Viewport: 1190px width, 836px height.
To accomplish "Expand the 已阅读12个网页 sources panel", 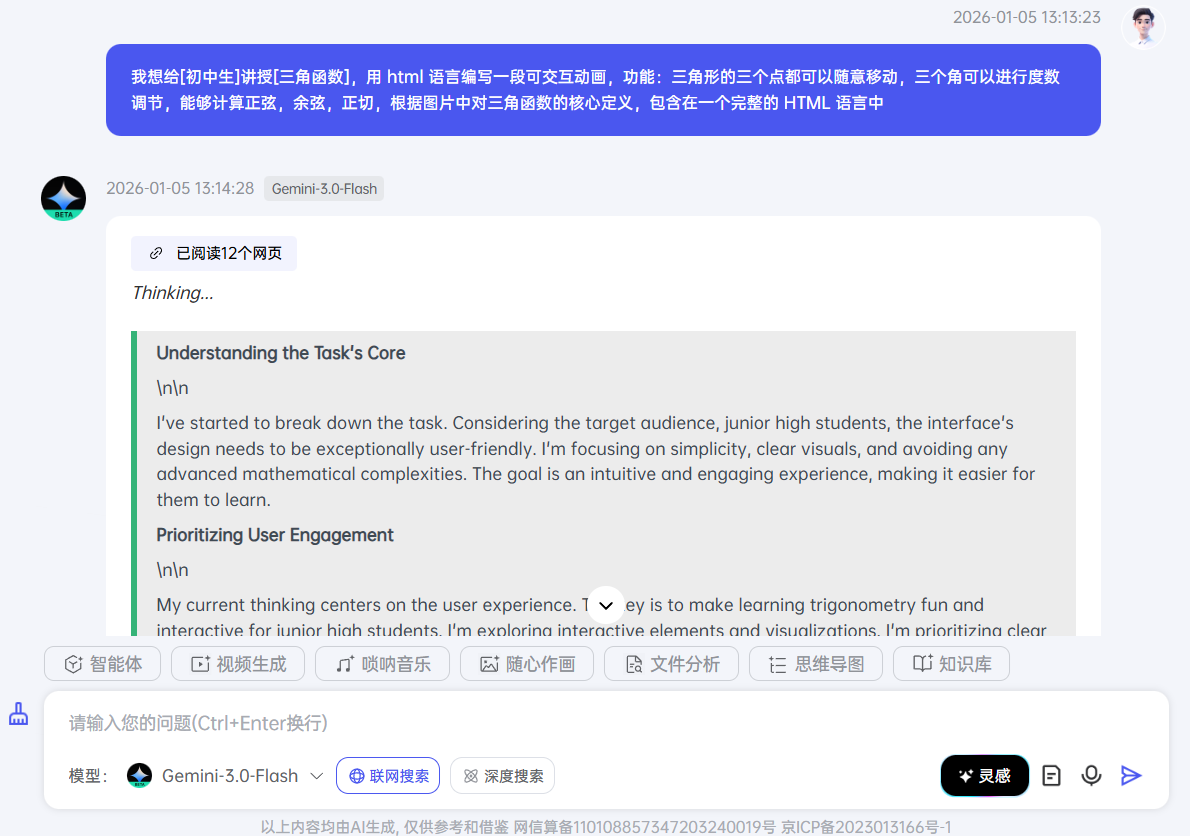I will click(x=214, y=253).
